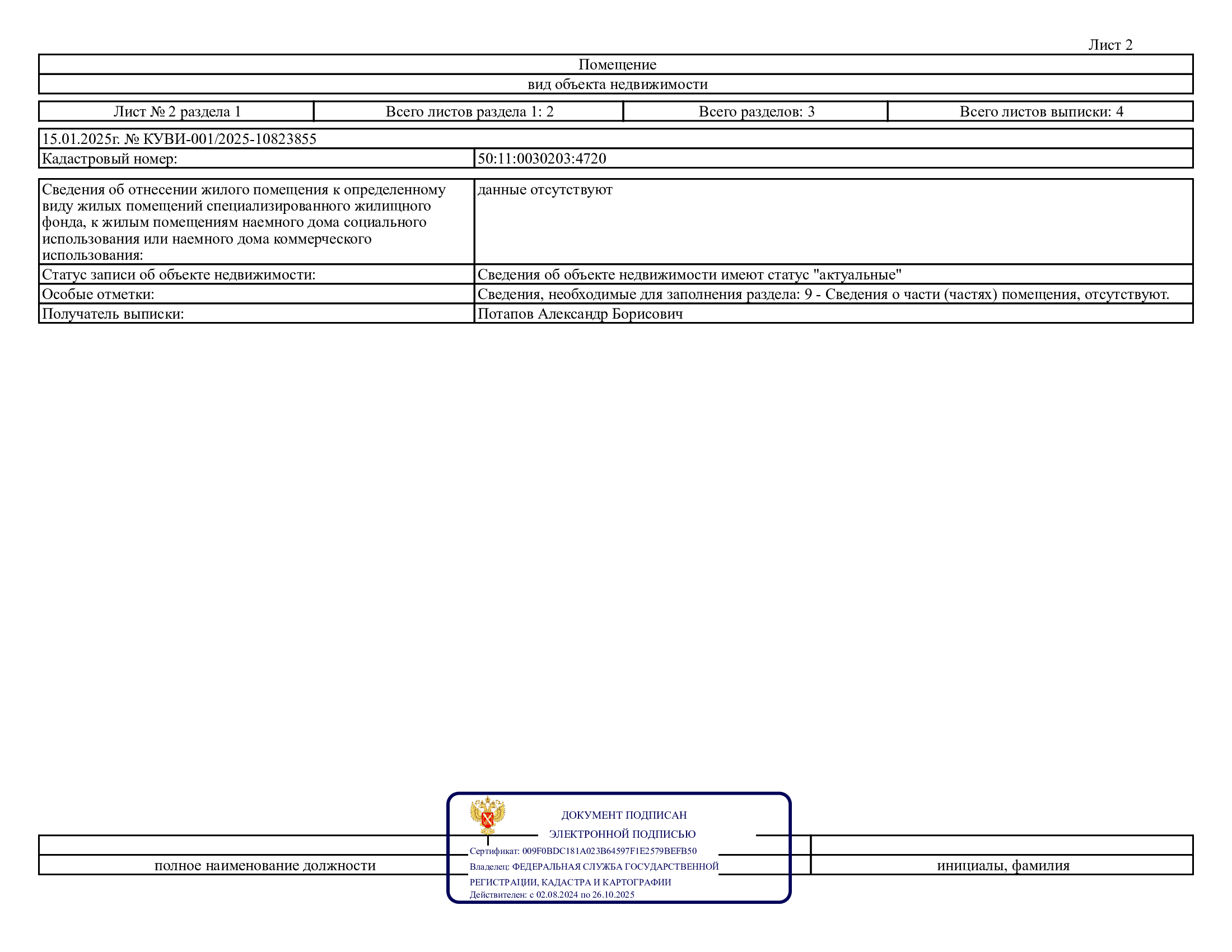Viewport: 1232px width, 952px height.
Task: Click the 'Помещение' header cell
Action: pos(617,65)
